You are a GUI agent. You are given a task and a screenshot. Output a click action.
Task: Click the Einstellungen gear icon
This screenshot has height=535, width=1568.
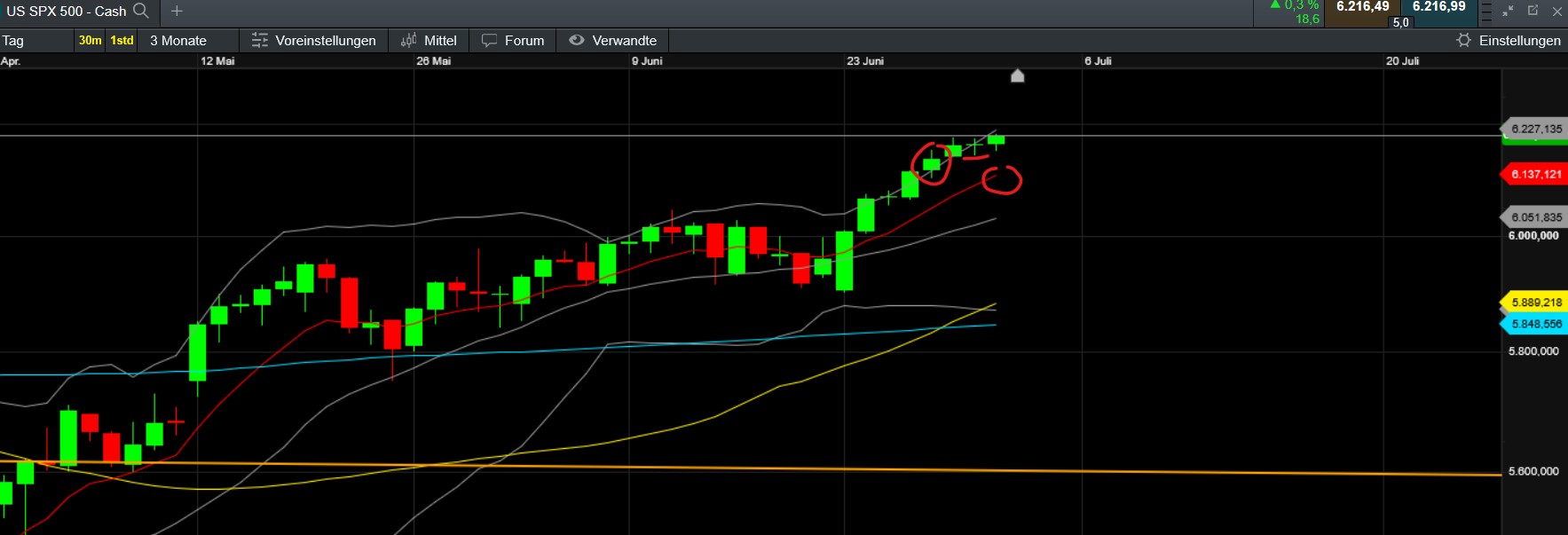tap(1463, 40)
